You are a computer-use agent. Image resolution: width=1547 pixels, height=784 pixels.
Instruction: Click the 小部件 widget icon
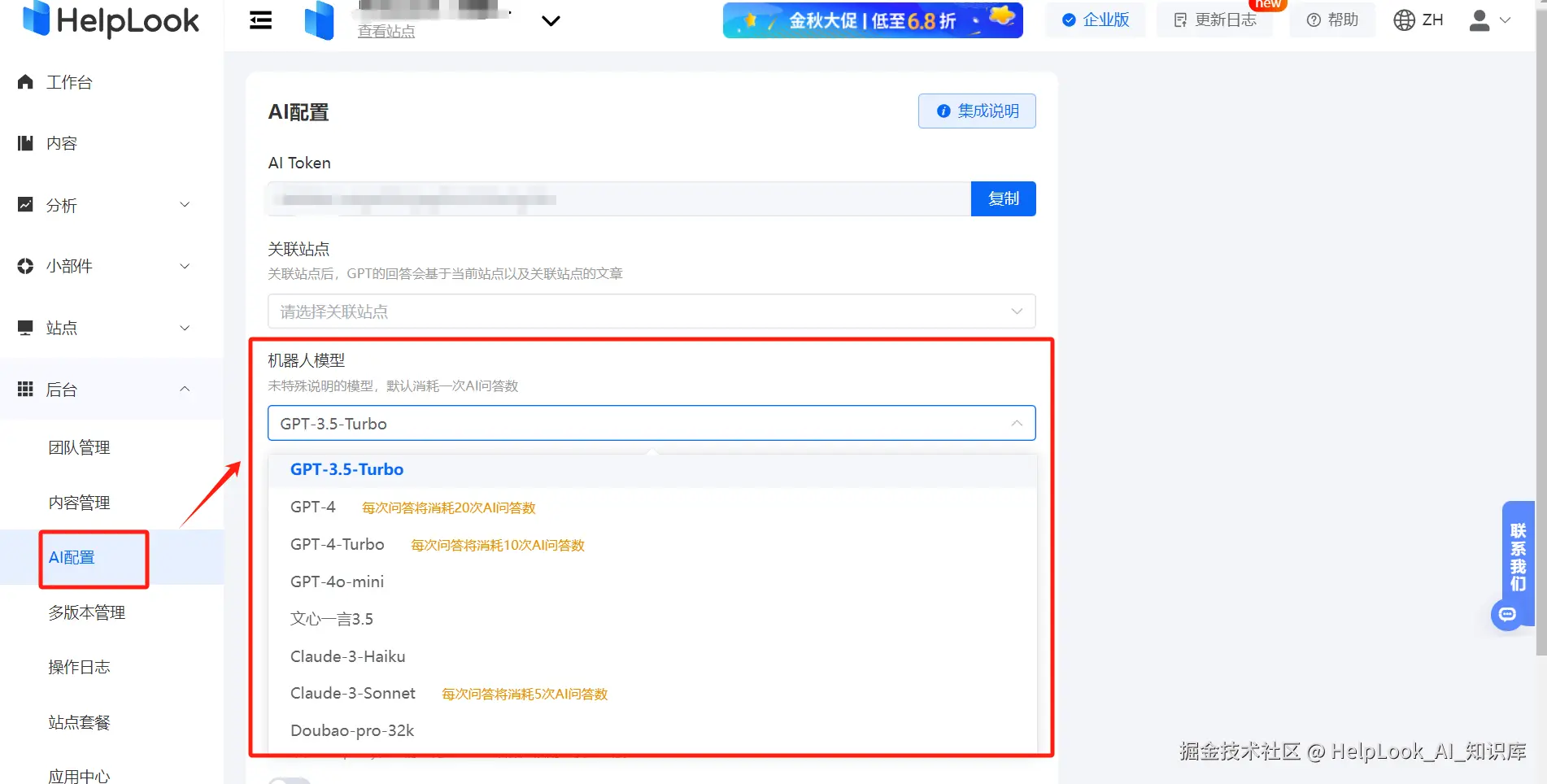pos(25,266)
